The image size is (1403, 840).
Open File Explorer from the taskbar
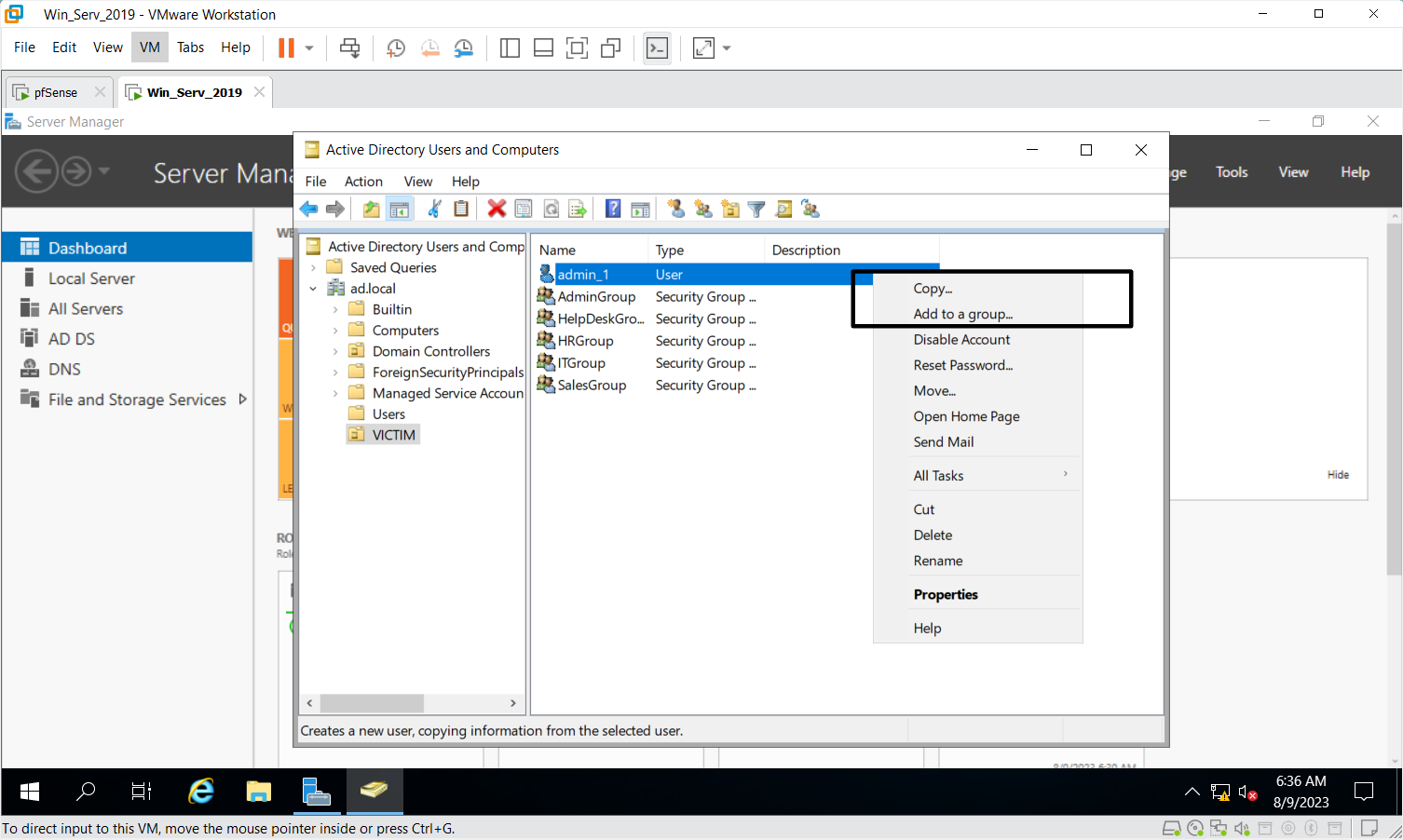click(x=258, y=792)
